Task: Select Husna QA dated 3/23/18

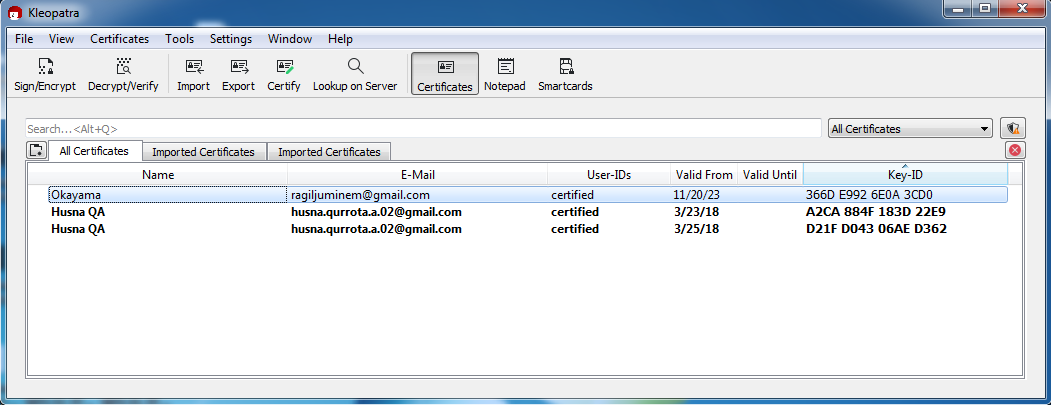Action: pos(528,212)
